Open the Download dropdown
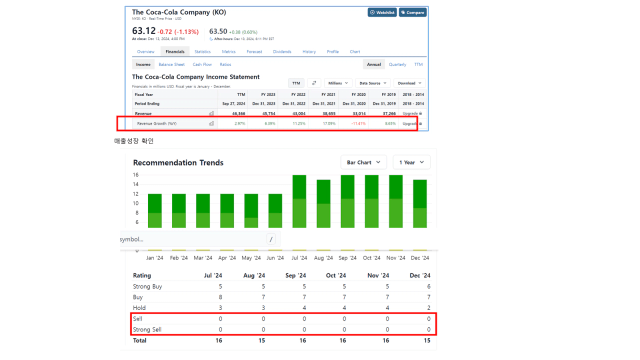 pyautogui.click(x=409, y=83)
